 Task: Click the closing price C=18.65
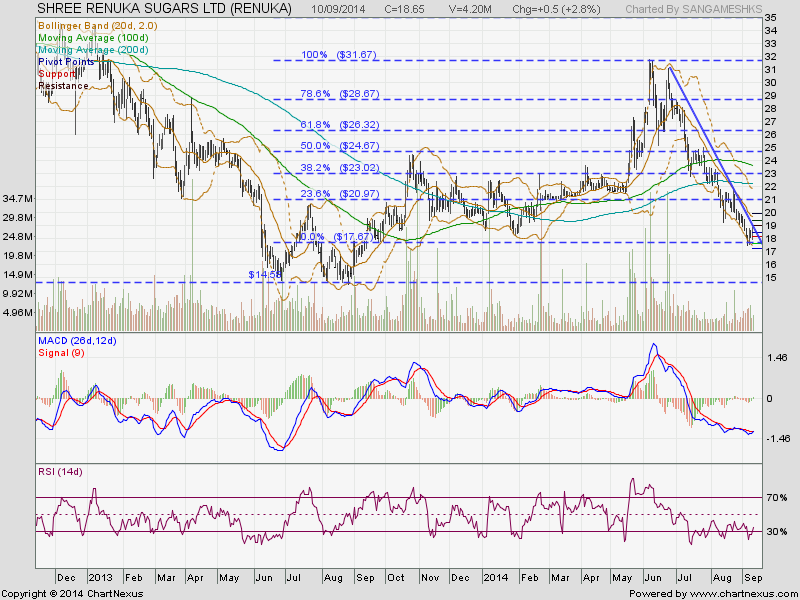point(407,9)
